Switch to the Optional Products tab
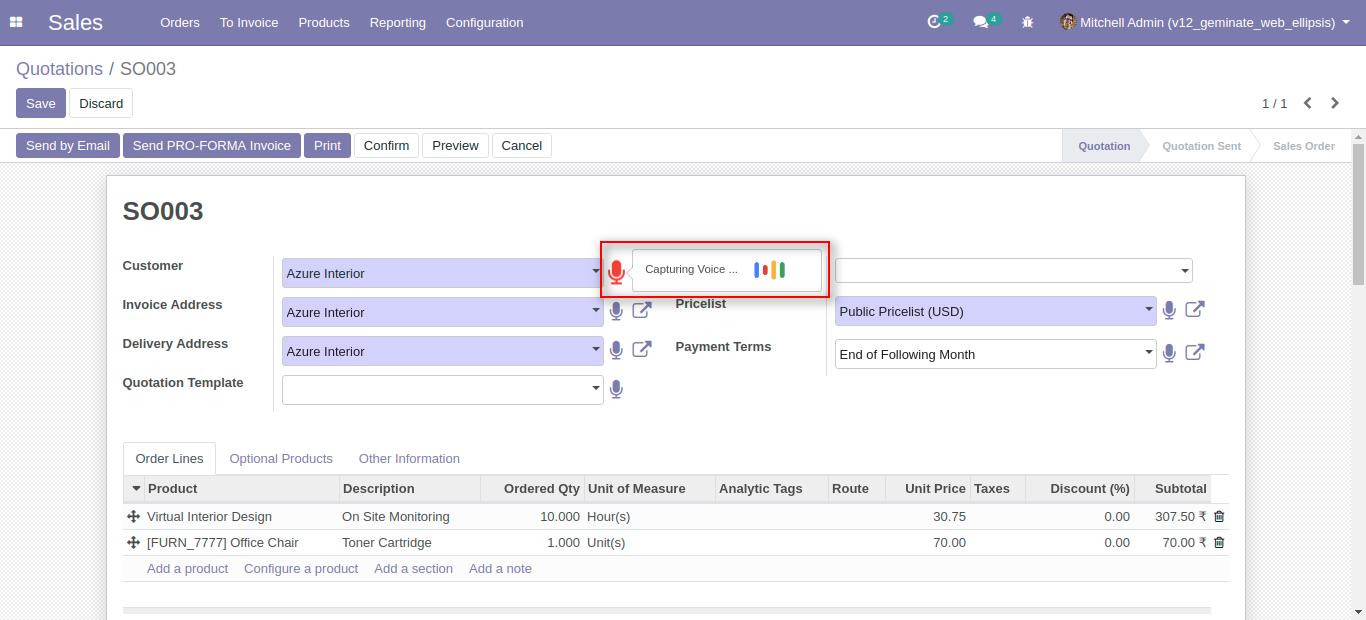 pos(281,458)
